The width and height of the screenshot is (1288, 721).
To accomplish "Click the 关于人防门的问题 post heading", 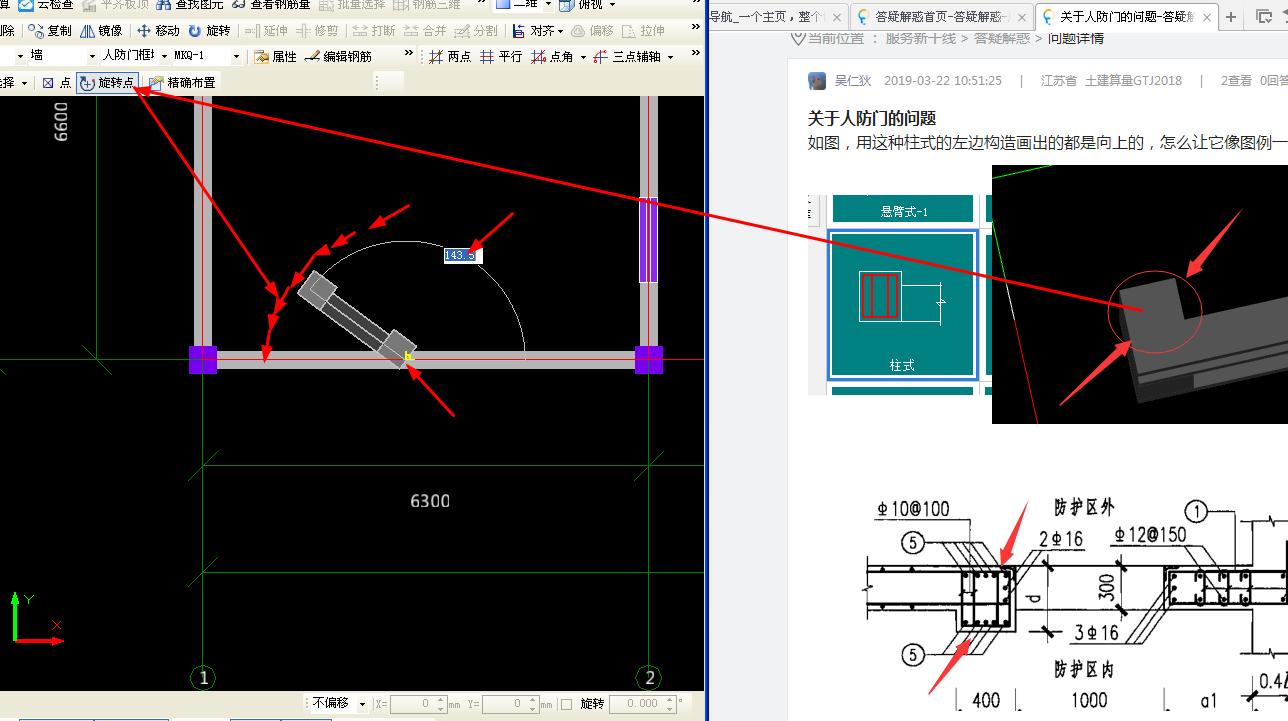I will pyautogui.click(x=872, y=118).
